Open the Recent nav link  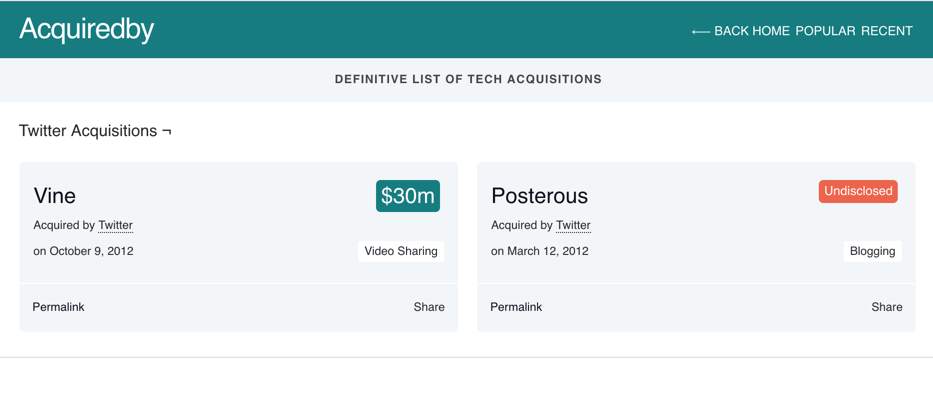click(x=887, y=31)
